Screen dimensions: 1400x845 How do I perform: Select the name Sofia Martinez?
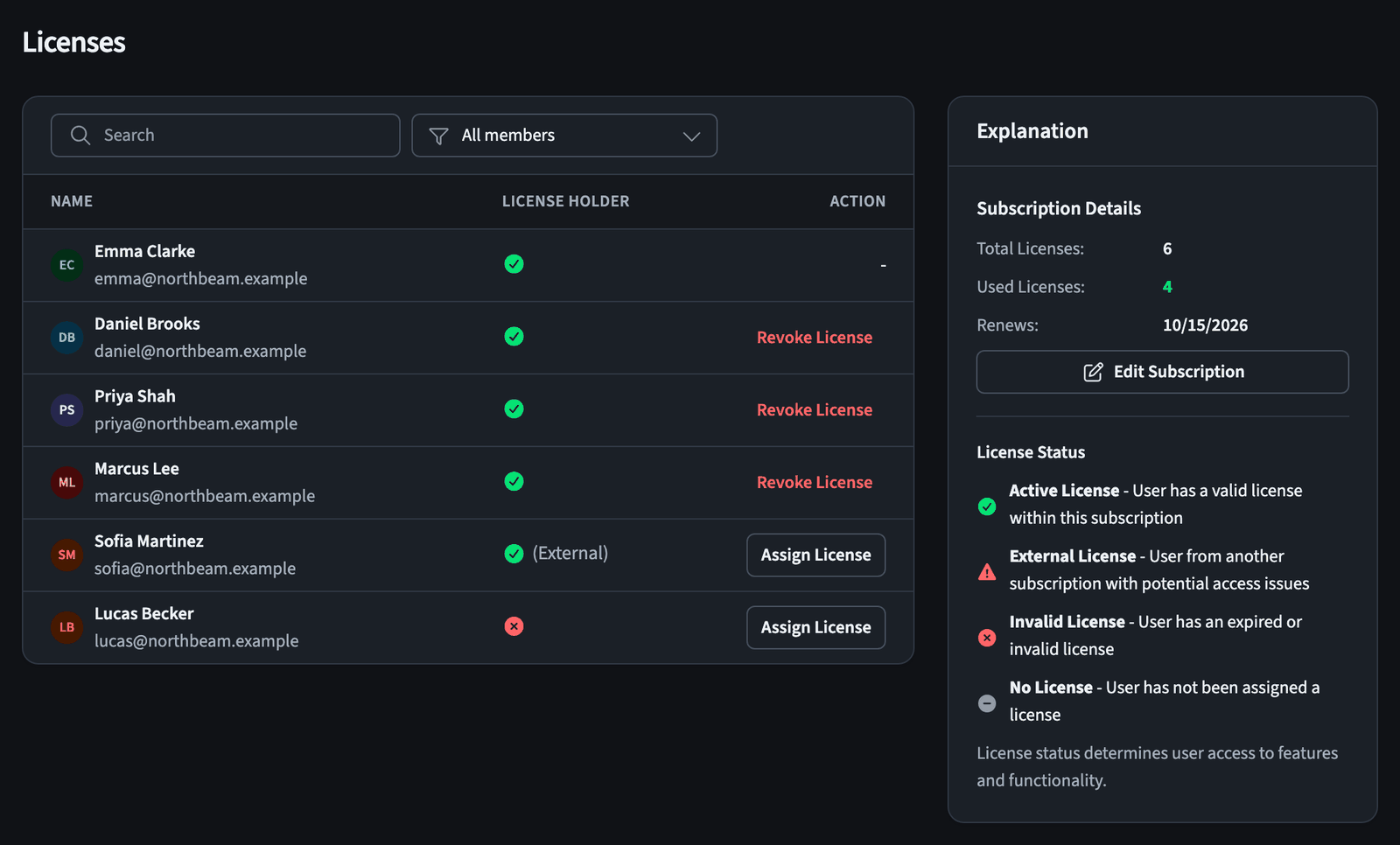149,542
